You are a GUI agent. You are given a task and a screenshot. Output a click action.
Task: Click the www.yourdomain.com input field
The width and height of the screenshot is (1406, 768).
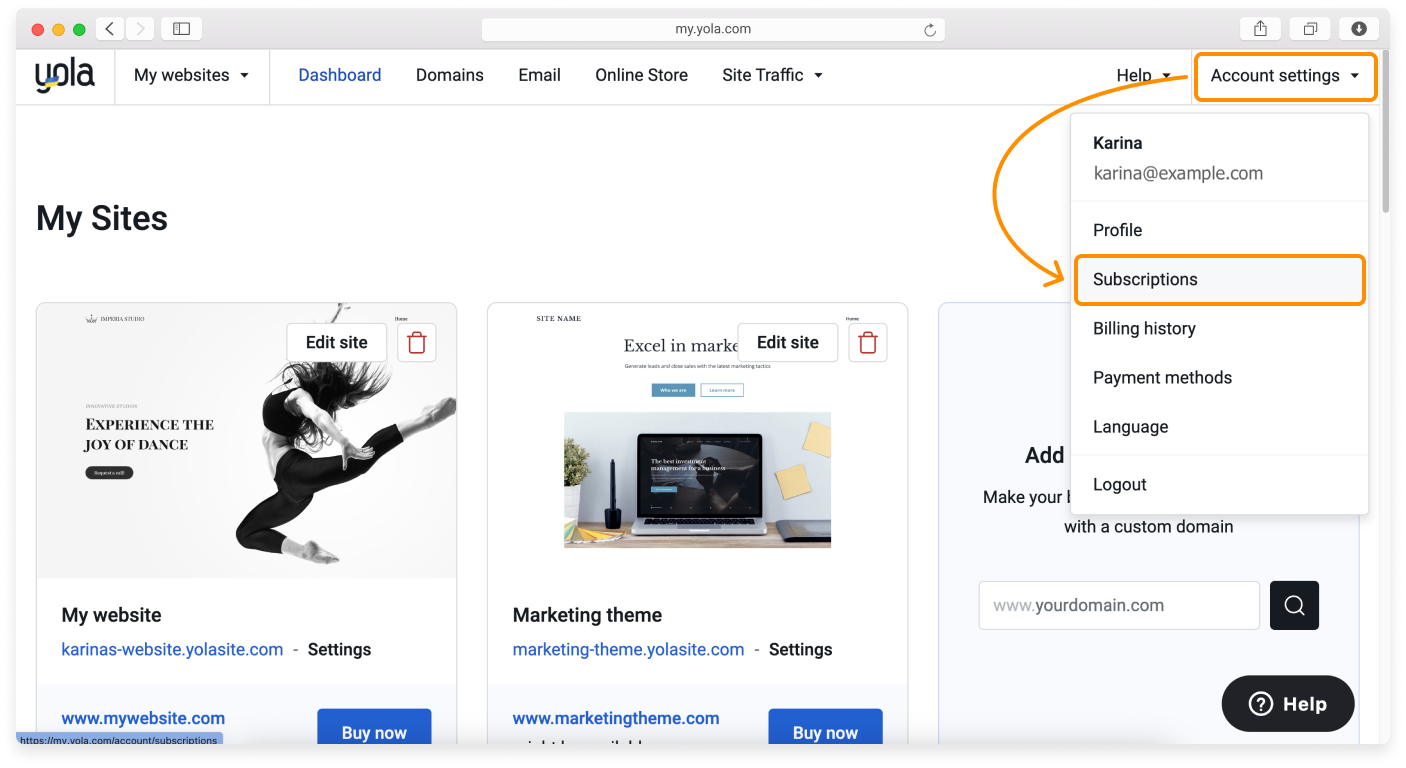pos(1118,605)
